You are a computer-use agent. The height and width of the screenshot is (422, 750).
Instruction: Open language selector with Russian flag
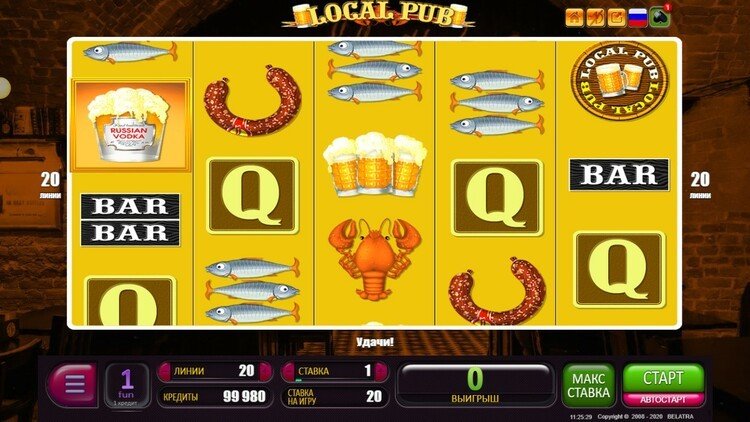pyautogui.click(x=638, y=18)
